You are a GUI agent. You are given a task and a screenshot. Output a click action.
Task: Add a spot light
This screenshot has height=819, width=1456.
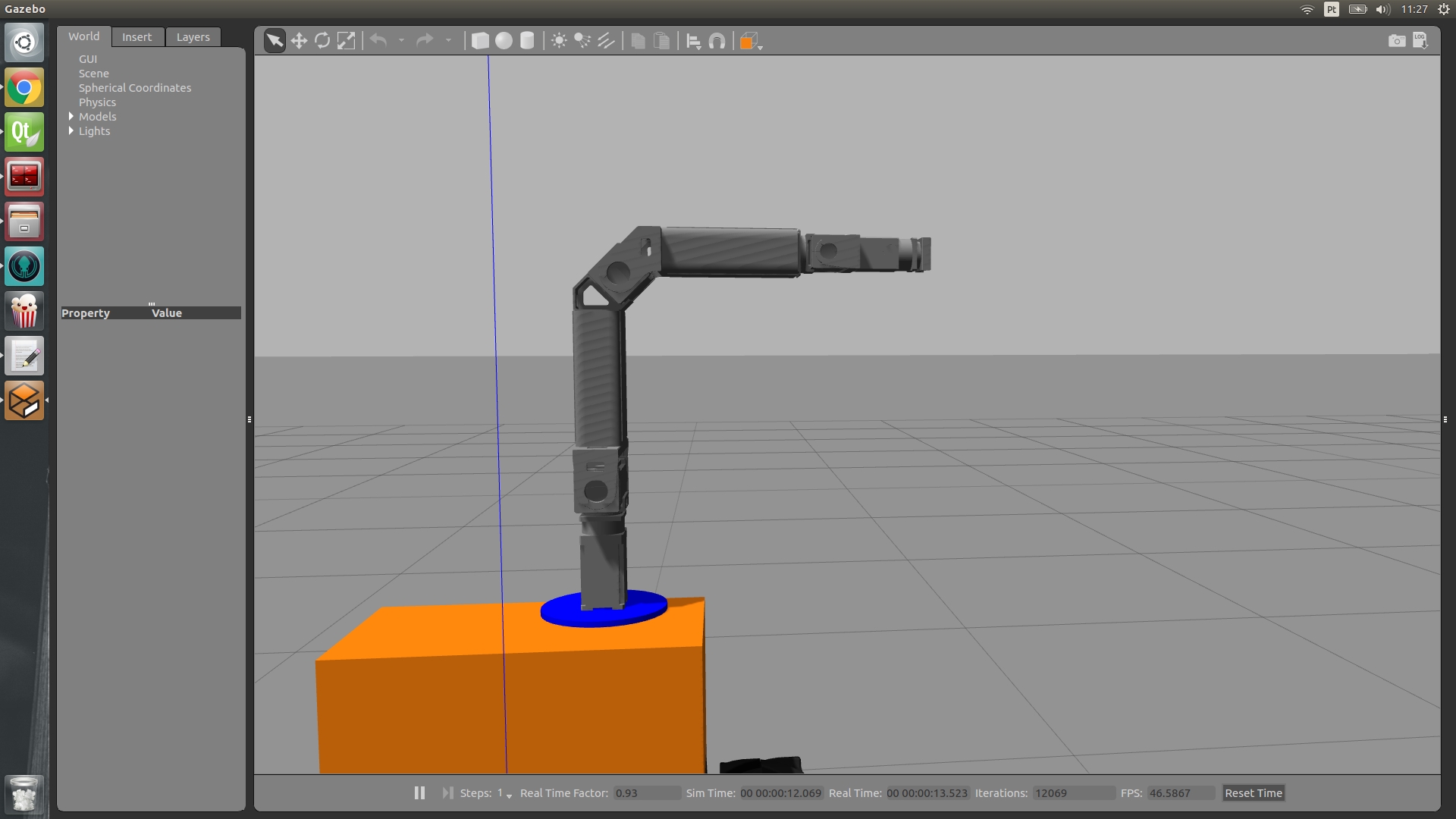click(582, 40)
